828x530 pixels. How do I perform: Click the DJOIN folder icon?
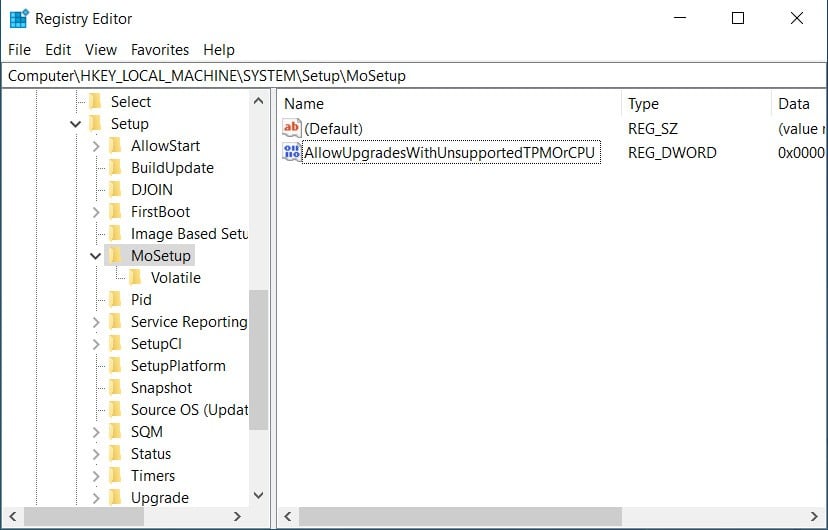116,190
